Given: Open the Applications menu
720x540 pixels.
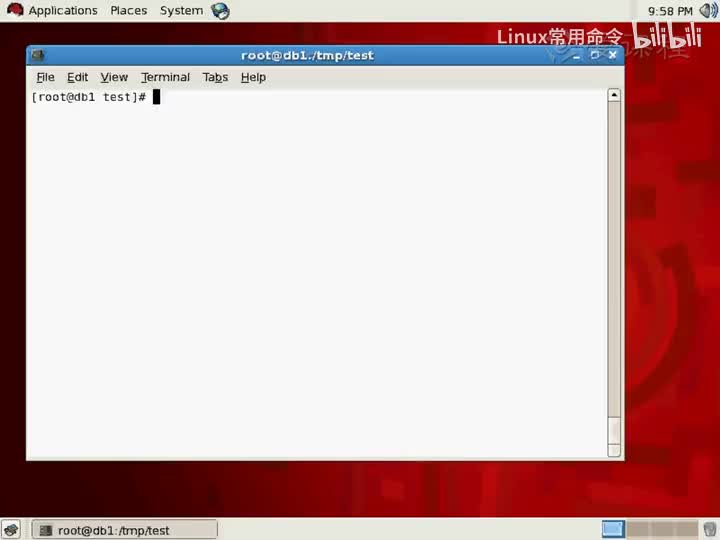Looking at the screenshot, I should click(x=63, y=11).
